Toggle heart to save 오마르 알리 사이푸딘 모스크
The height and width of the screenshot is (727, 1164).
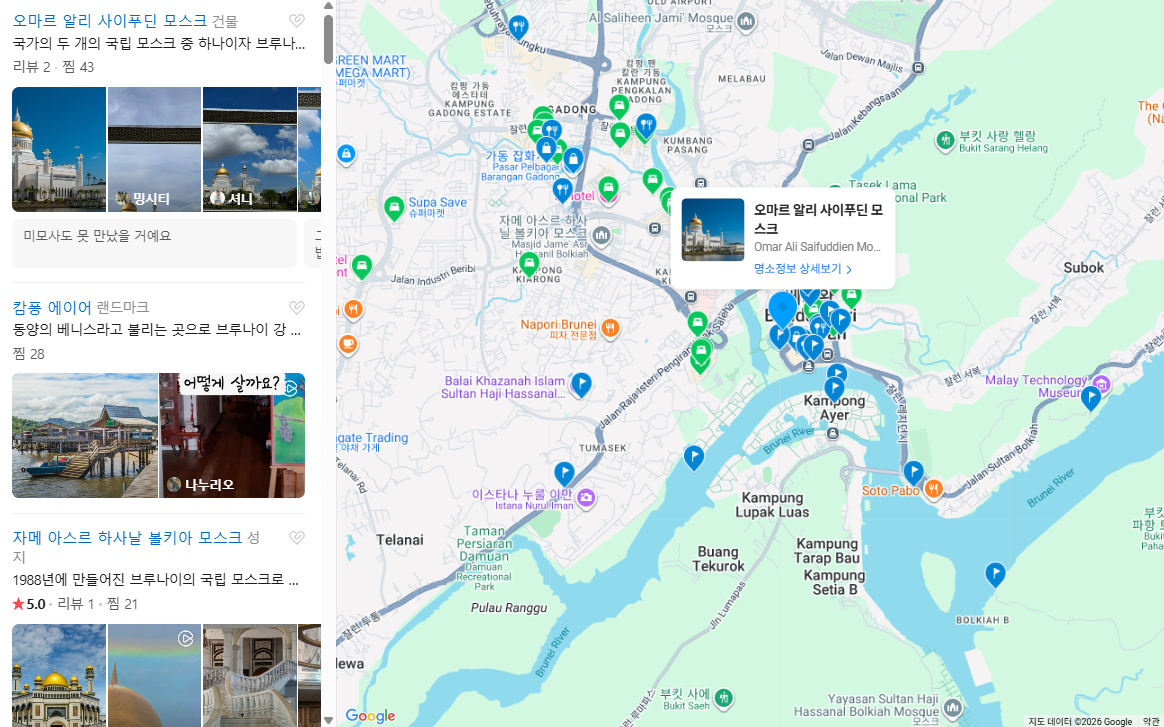point(296,19)
